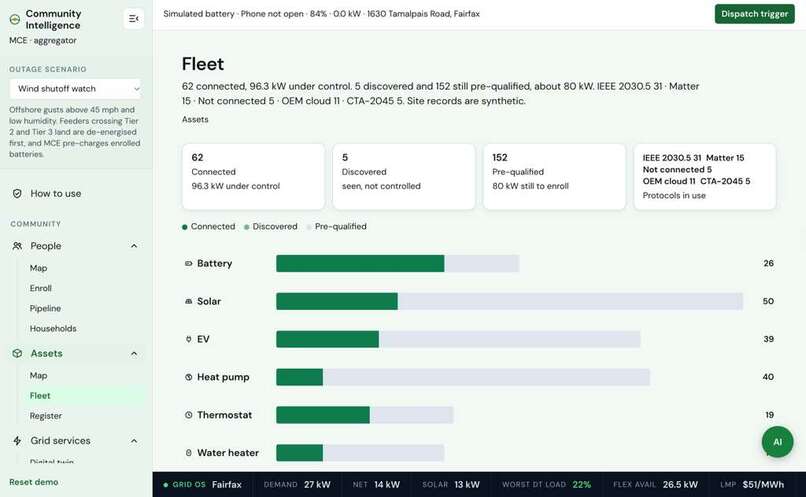Viewport: 806px width, 497px height.
Task: Click the Connected legend item
Action: 208,227
